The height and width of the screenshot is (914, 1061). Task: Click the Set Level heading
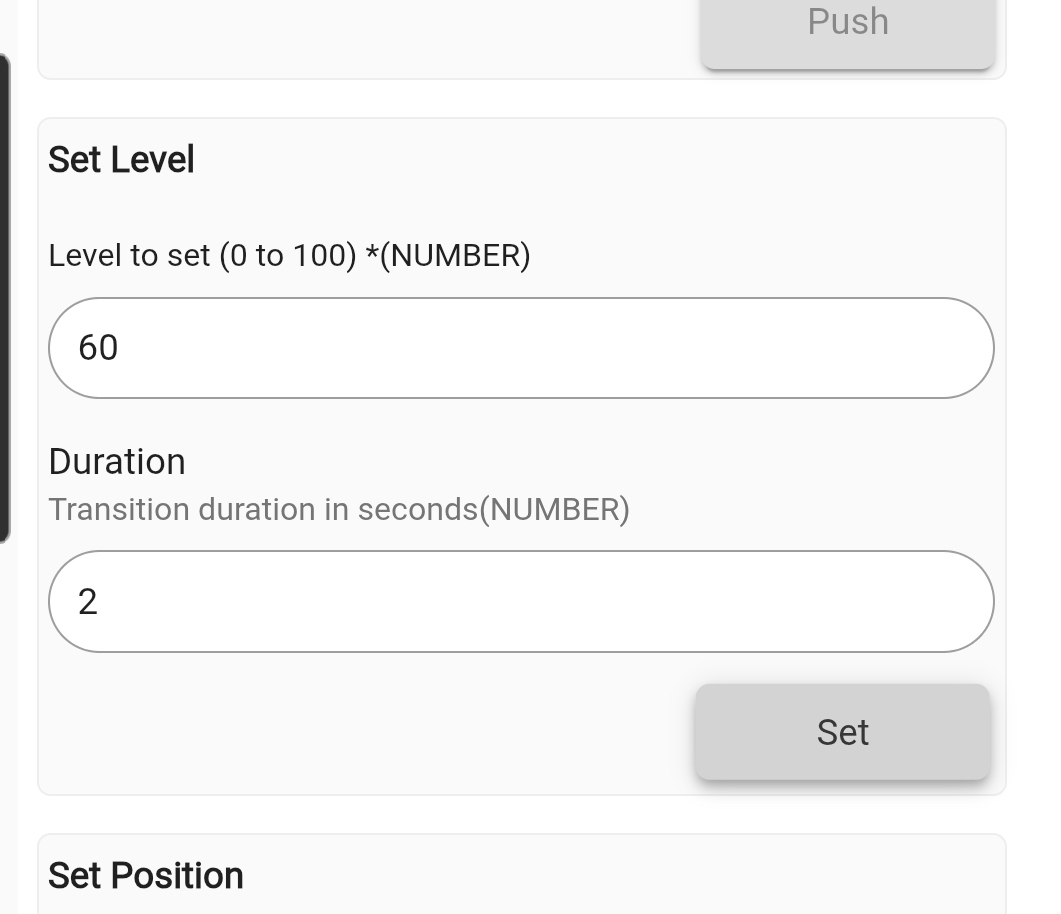coord(121,160)
